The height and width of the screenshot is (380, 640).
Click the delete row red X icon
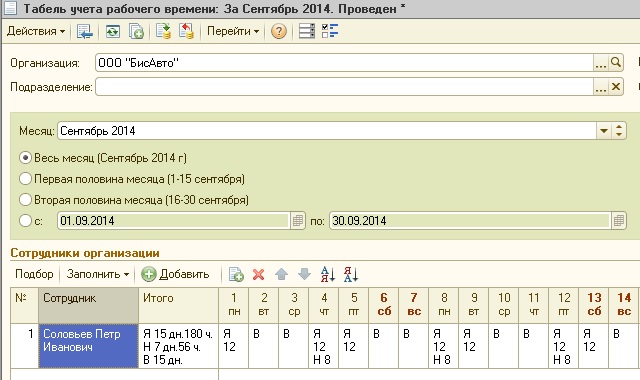click(258, 274)
